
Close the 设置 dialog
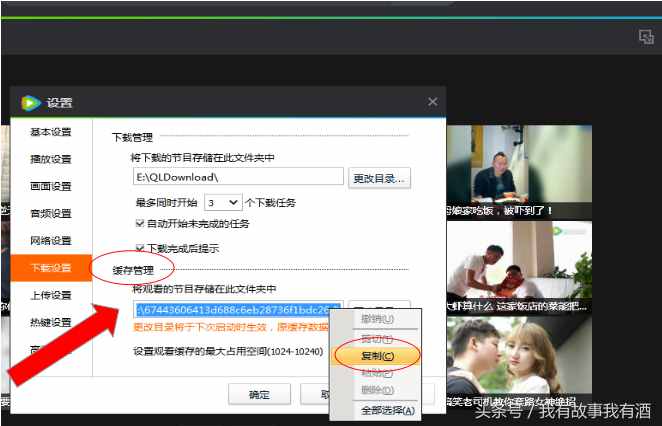(x=432, y=102)
